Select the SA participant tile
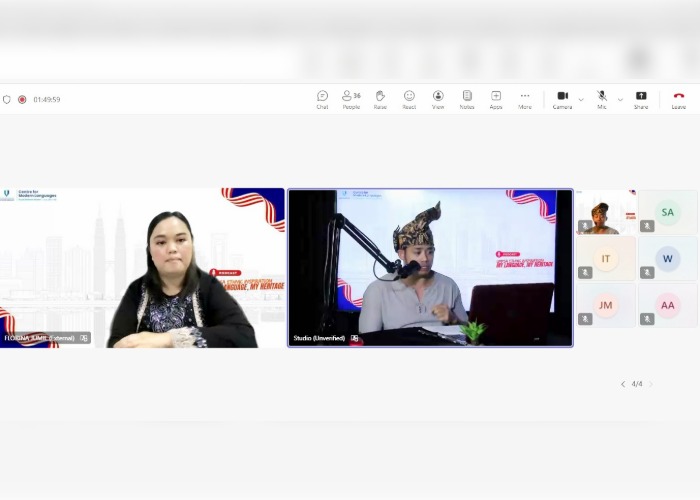This screenshot has width=700, height=500. pyautogui.click(x=667, y=212)
